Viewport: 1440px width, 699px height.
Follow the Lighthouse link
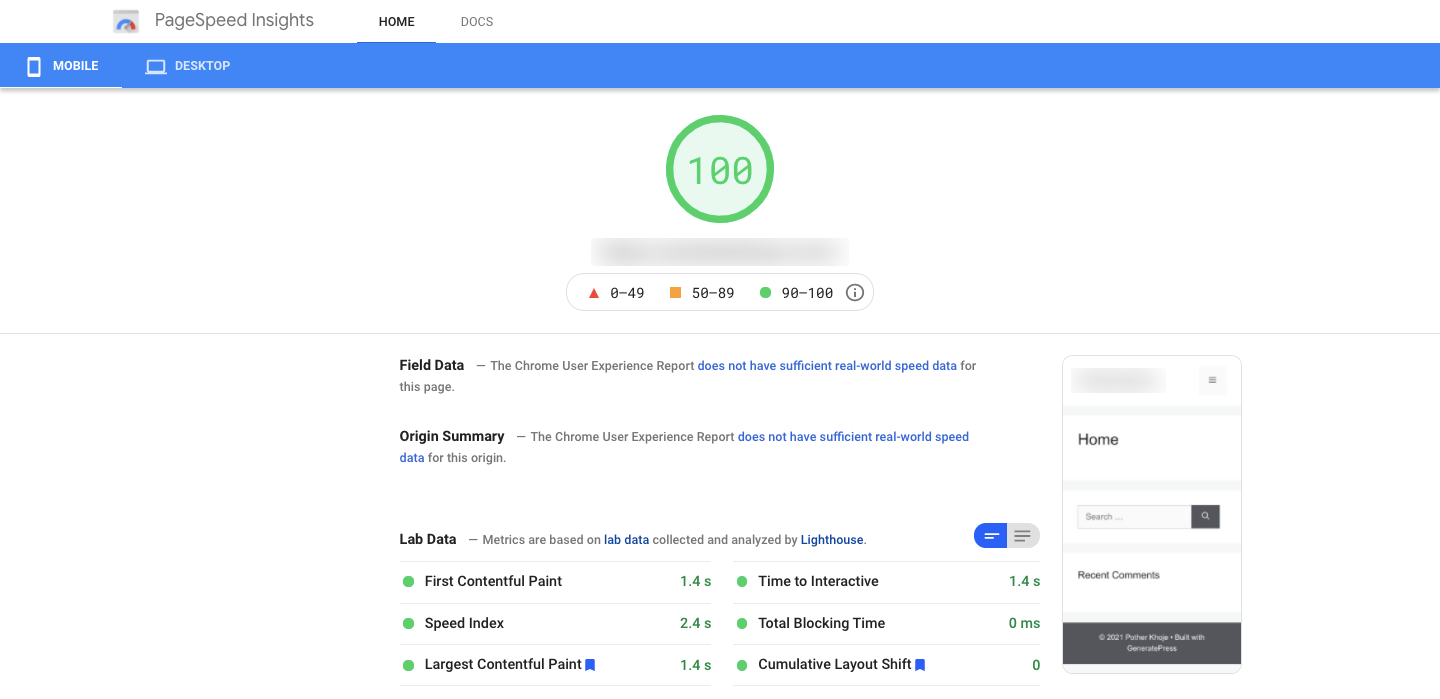click(x=832, y=540)
